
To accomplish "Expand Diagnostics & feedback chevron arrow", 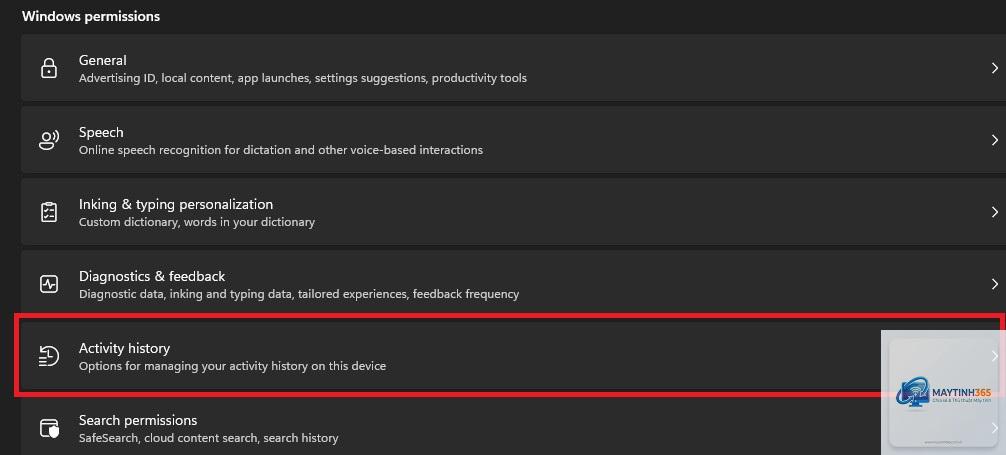I will click(995, 284).
